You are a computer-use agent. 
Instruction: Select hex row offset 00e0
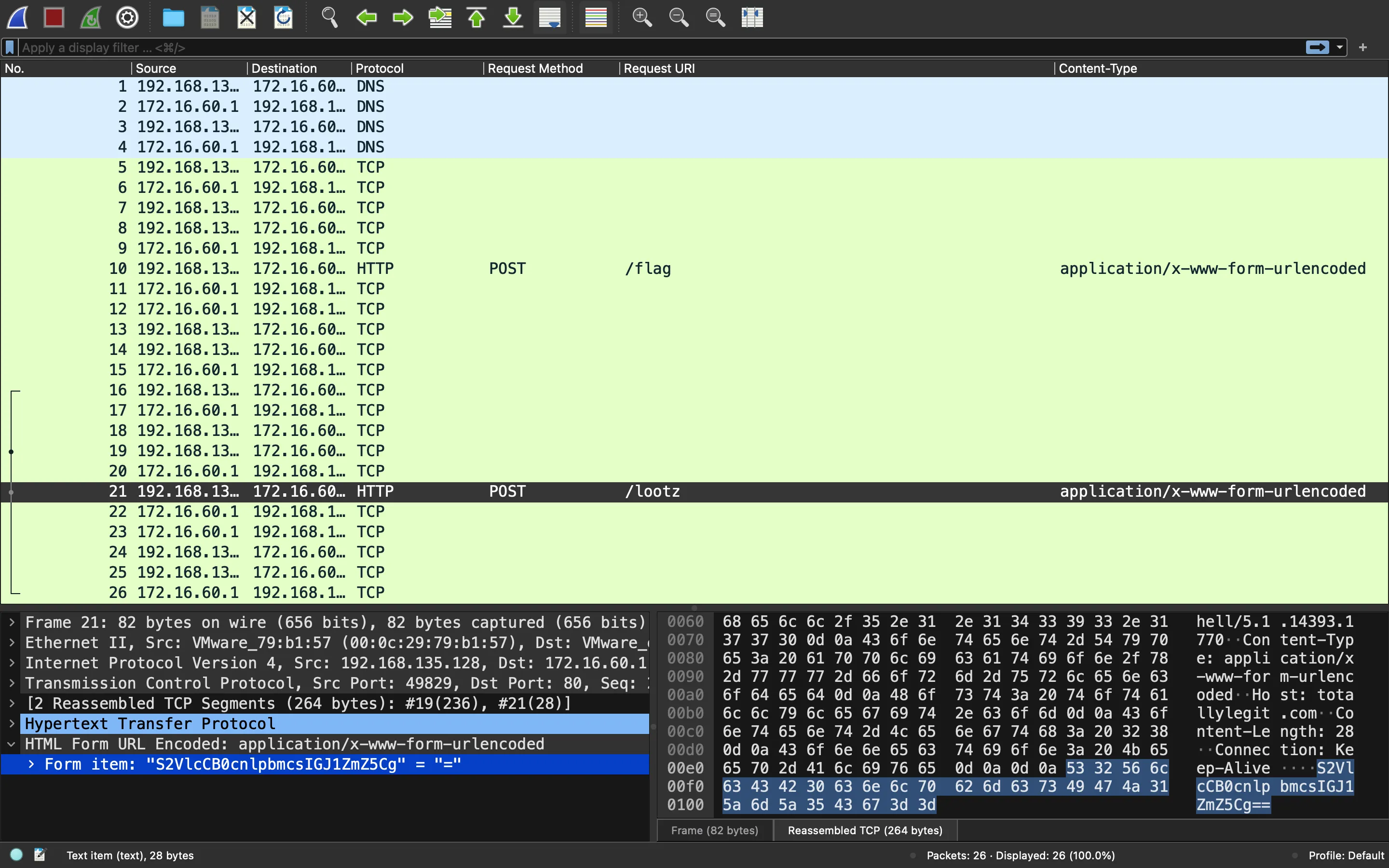click(x=685, y=768)
